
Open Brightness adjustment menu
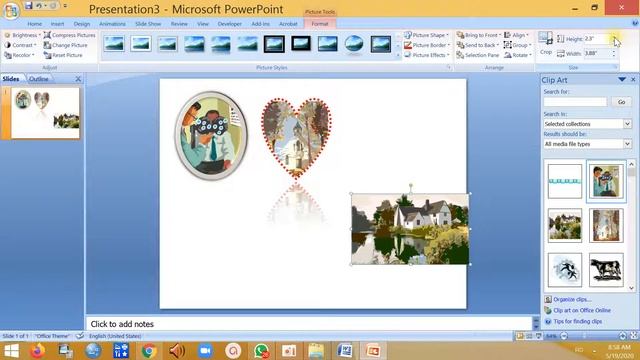[x=22, y=36]
